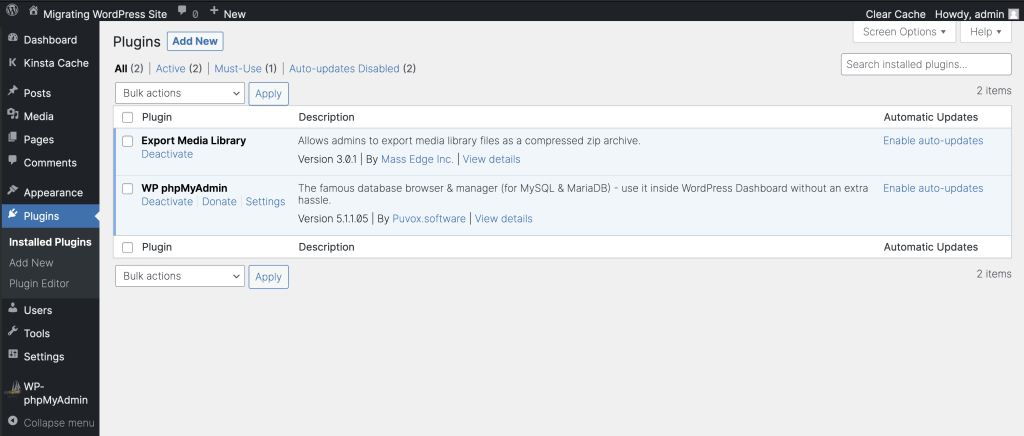Viewport: 1024px width, 436px height.
Task: Click the admin avatar in top bar
Action: click(1013, 14)
